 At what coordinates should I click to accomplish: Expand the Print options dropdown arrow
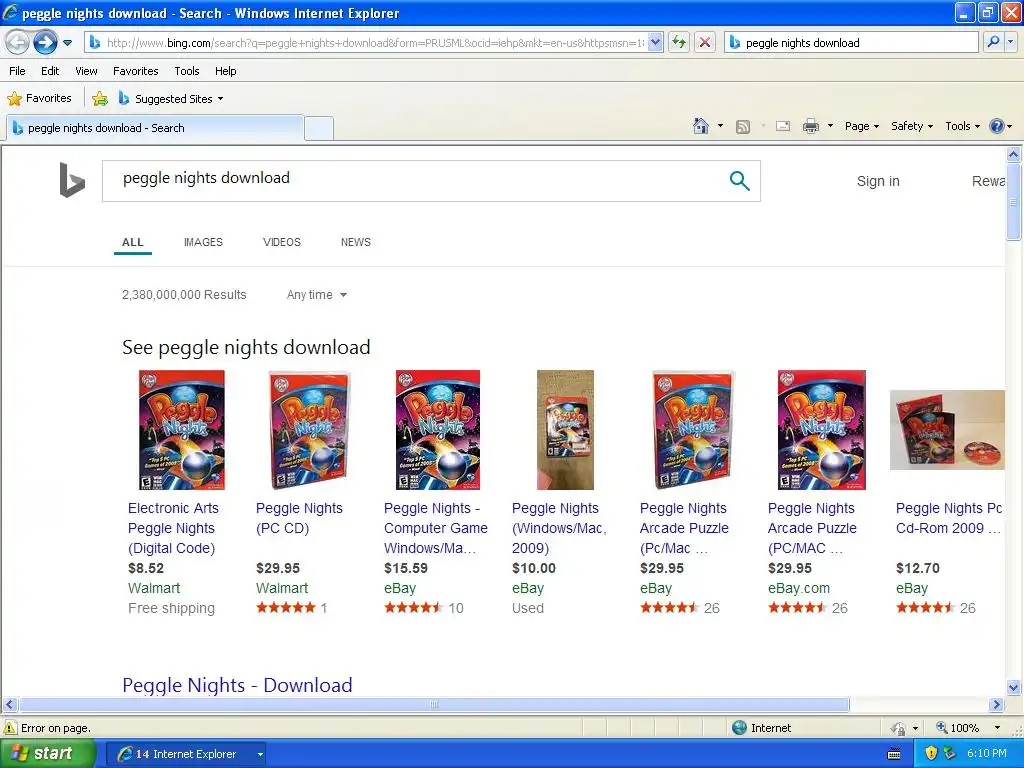click(x=830, y=126)
